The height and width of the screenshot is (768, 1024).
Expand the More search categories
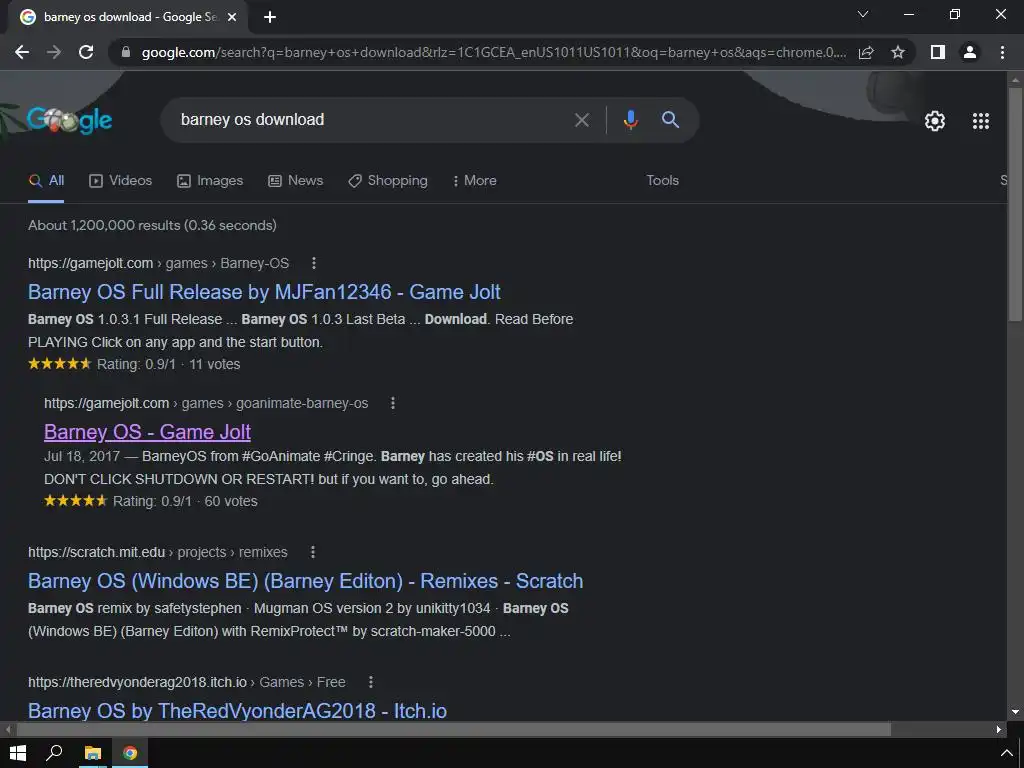(475, 180)
